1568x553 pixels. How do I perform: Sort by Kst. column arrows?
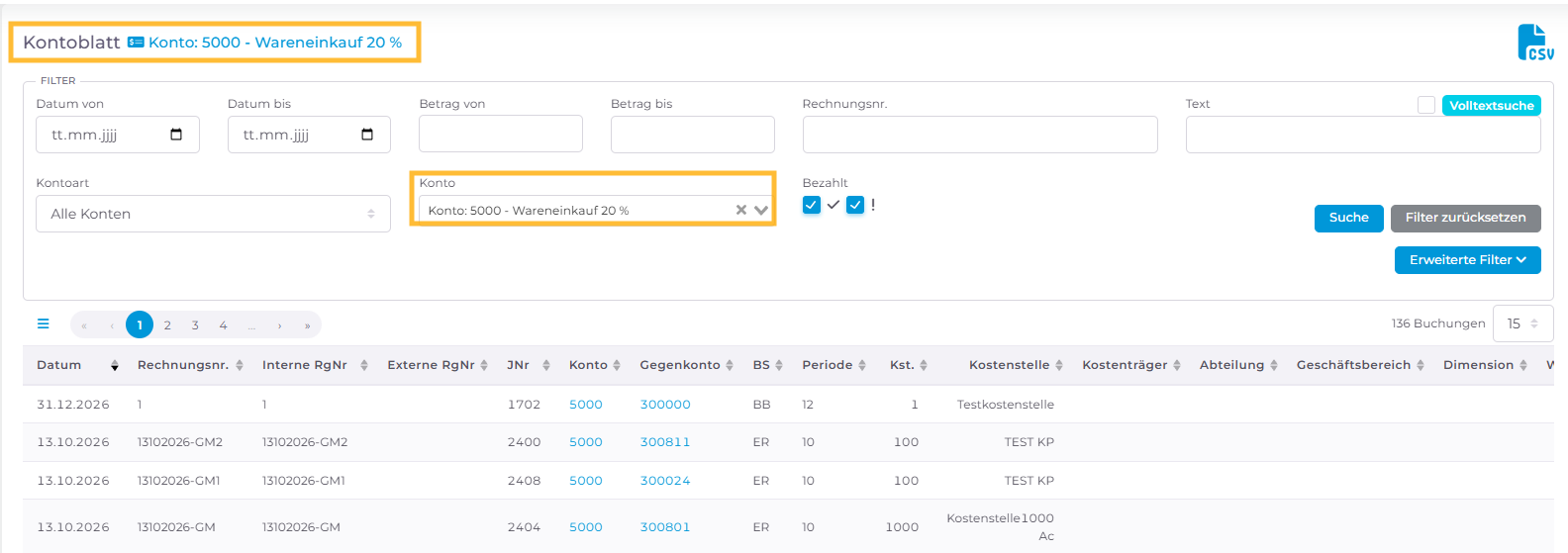(x=924, y=365)
